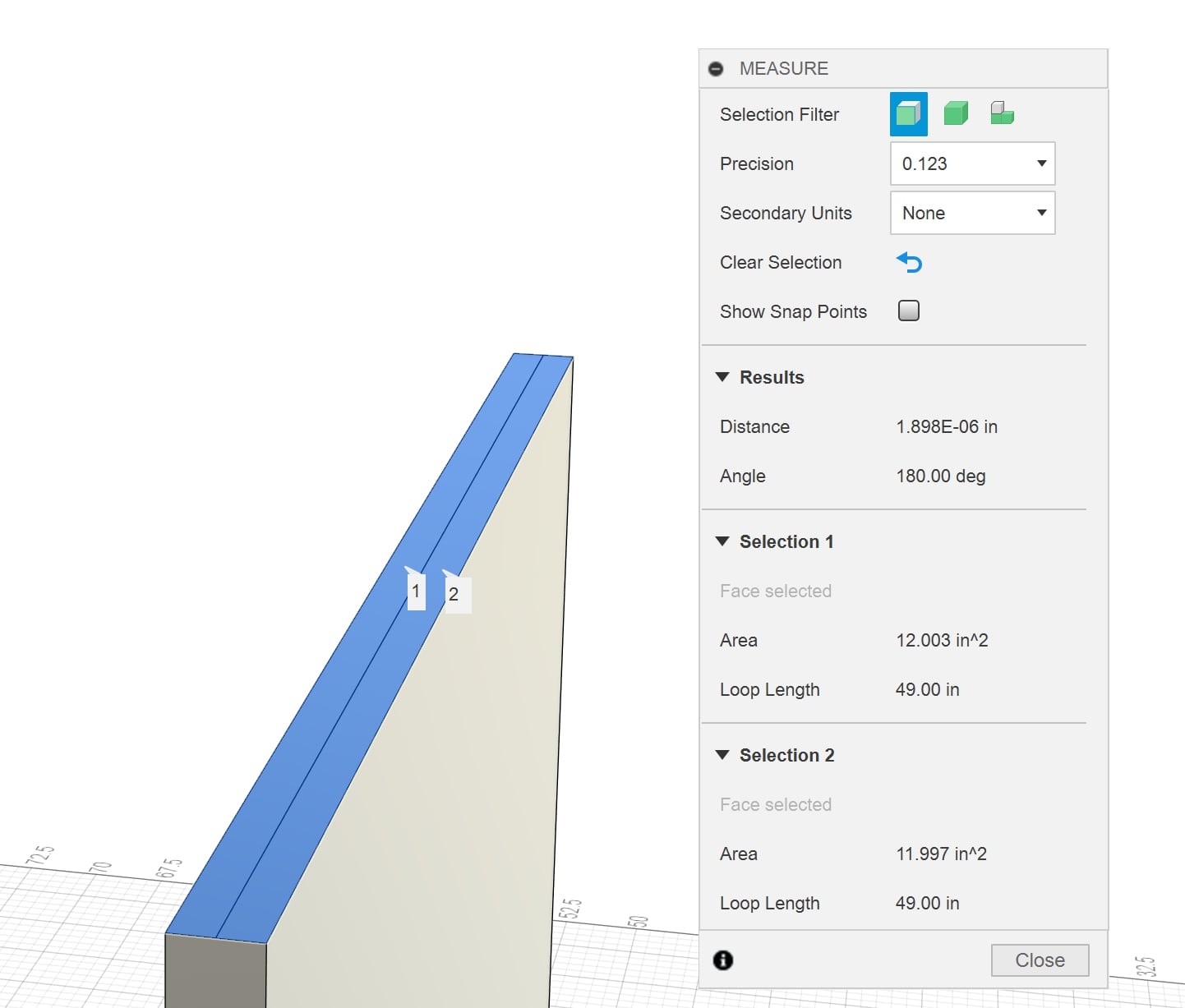The height and width of the screenshot is (1008, 1185).
Task: Choose the Component selection filter icon
Action: [x=1002, y=113]
